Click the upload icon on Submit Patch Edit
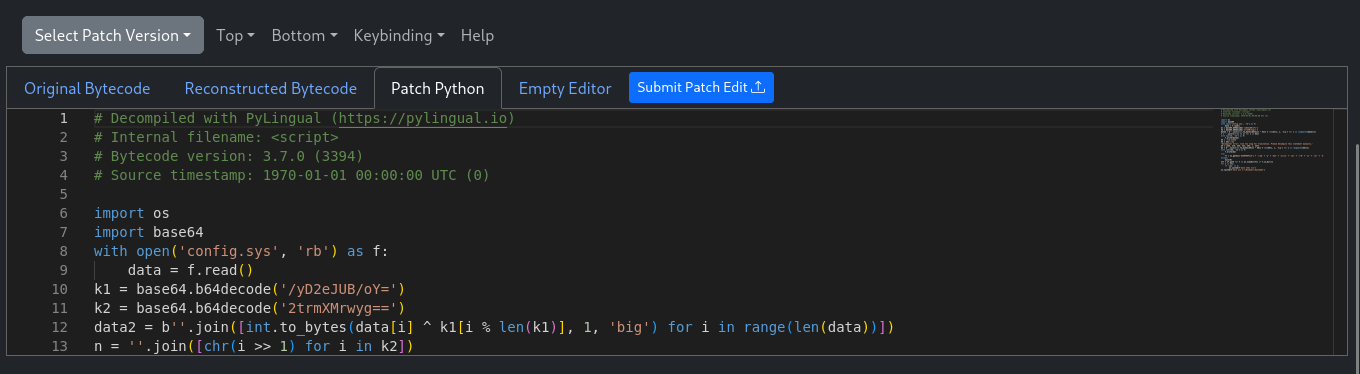The height and width of the screenshot is (374, 1360). (x=758, y=87)
